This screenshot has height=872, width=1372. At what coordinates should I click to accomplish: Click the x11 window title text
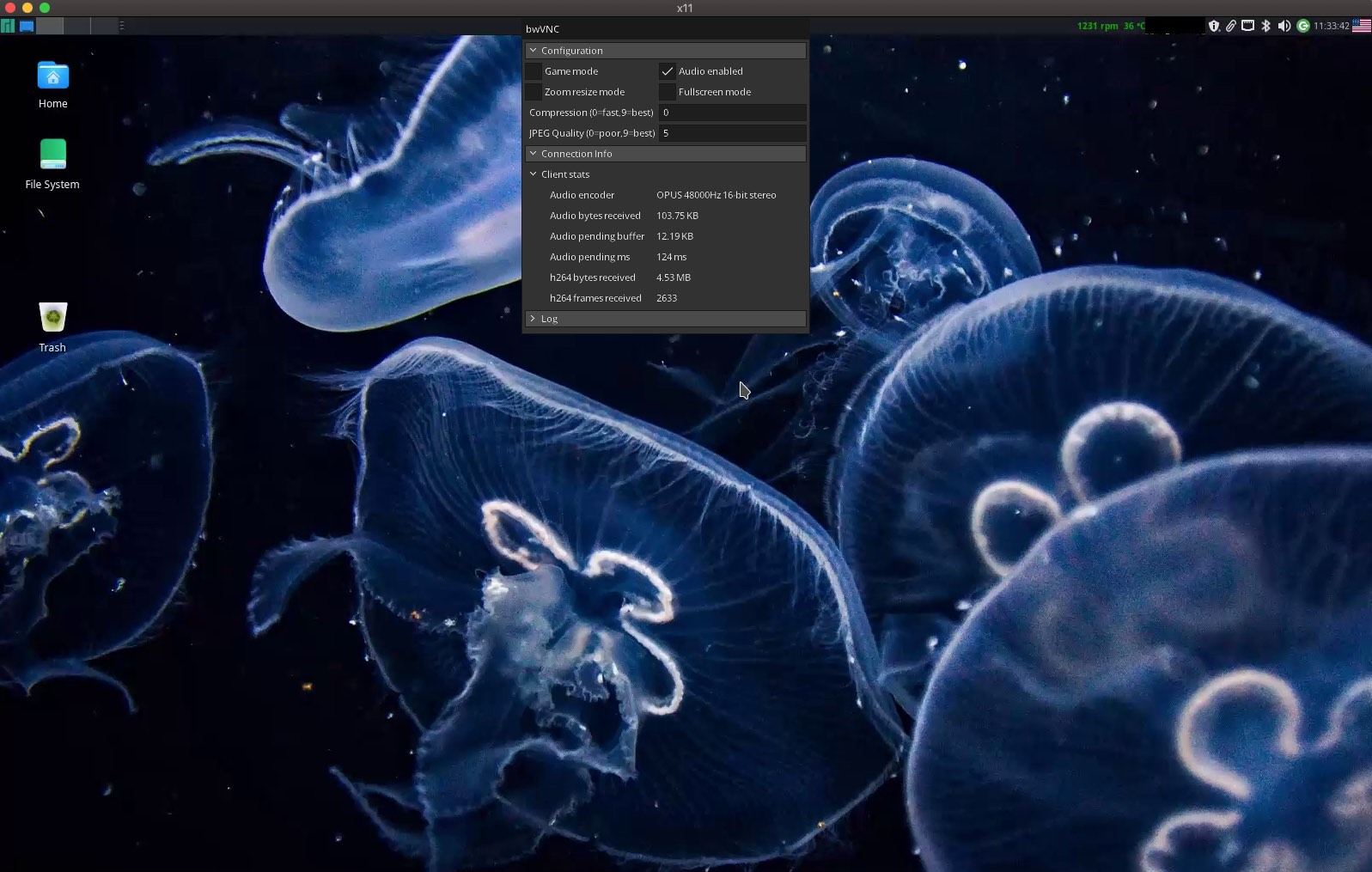point(685,8)
